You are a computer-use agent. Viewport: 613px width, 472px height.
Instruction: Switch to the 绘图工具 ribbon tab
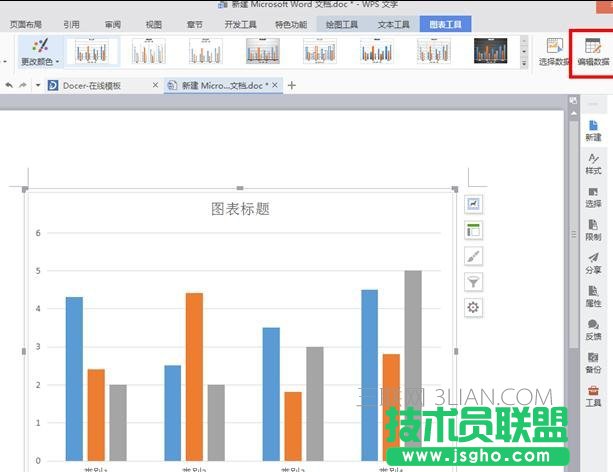[x=342, y=24]
